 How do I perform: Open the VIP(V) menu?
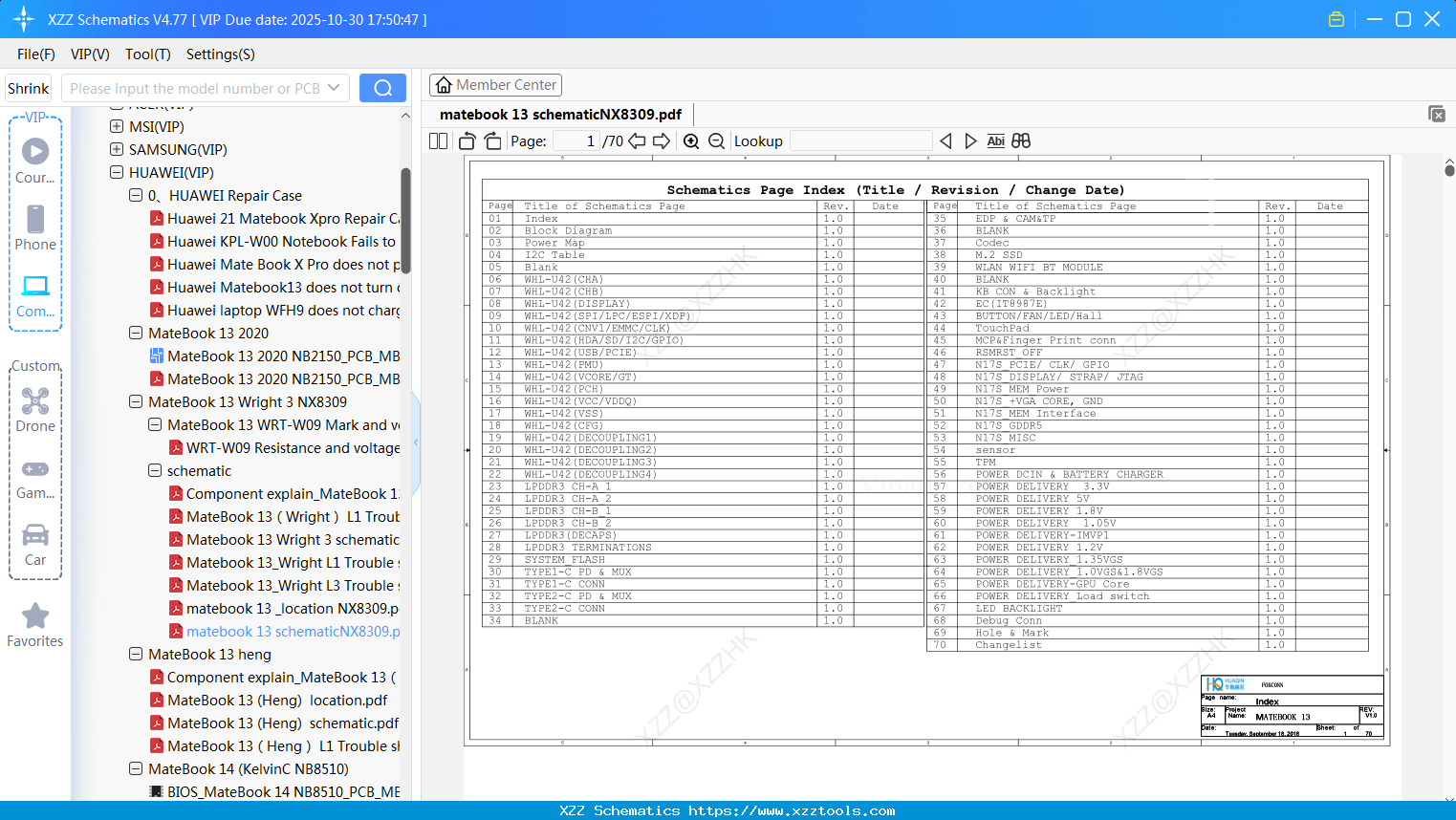[x=90, y=54]
